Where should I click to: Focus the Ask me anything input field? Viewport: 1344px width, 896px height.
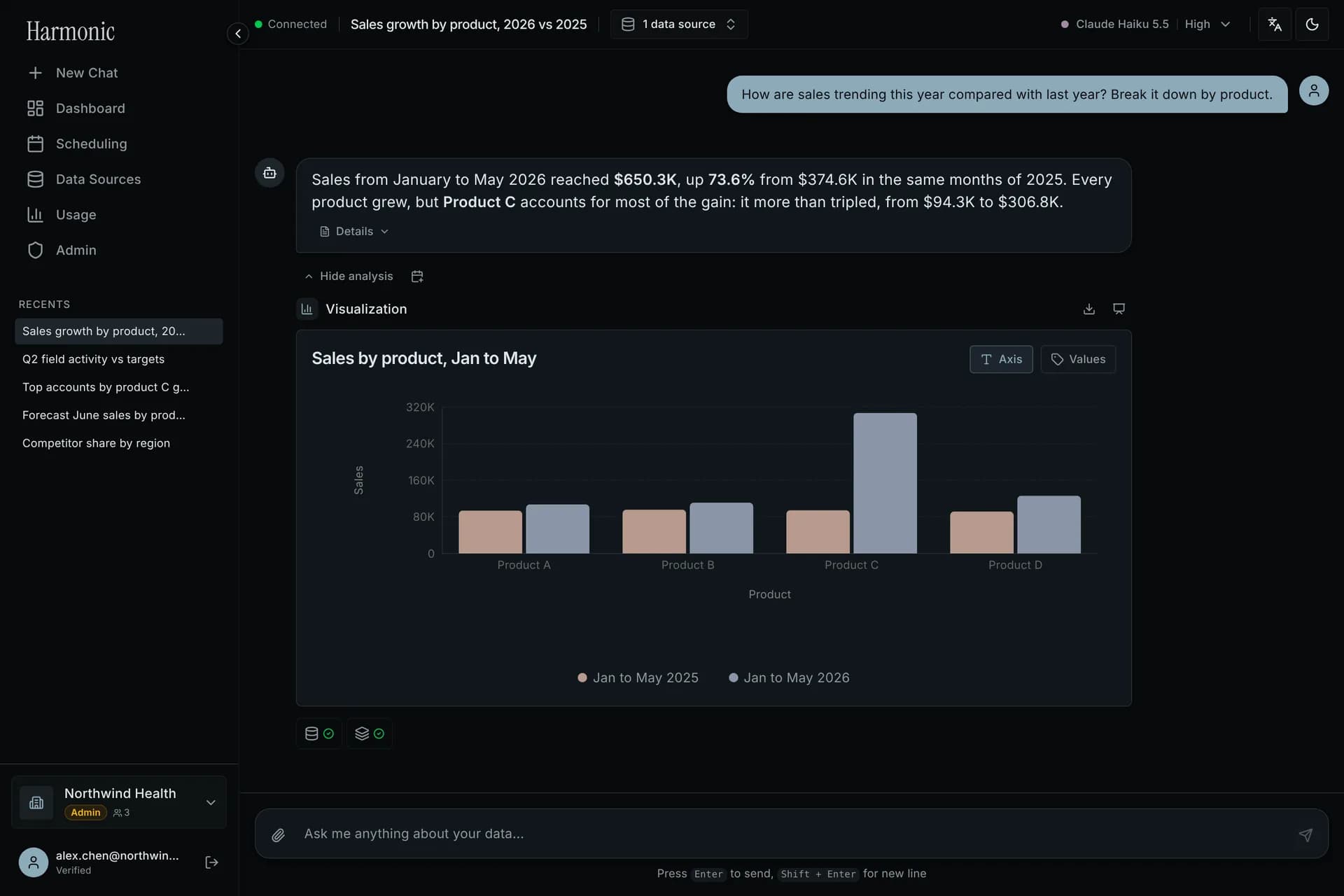tap(791, 834)
